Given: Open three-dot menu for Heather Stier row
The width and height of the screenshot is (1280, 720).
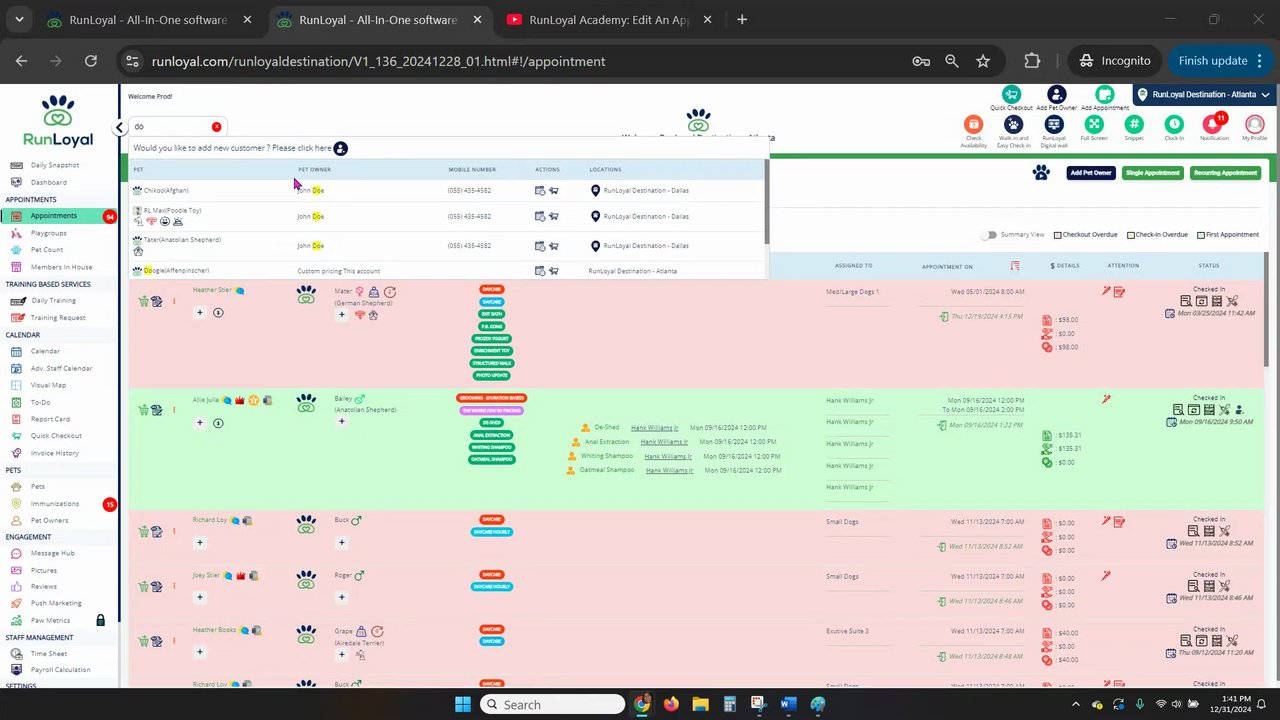Looking at the screenshot, I should [174, 301].
